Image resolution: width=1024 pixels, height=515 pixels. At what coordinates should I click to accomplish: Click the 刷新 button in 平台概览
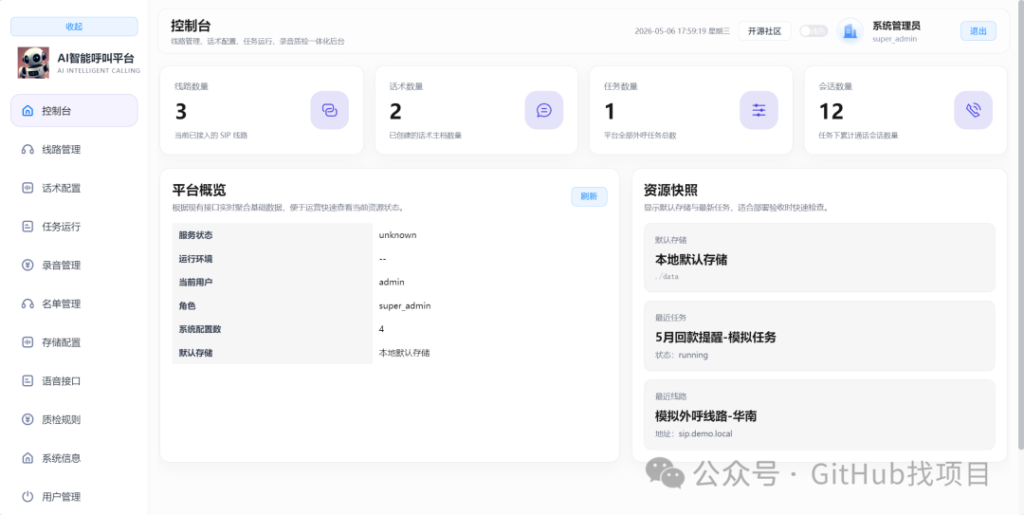589,196
